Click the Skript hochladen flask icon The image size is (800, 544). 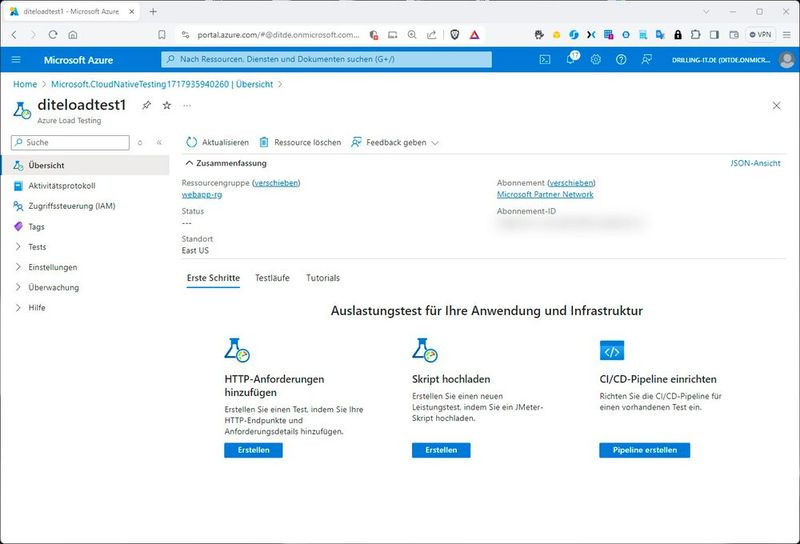424,350
